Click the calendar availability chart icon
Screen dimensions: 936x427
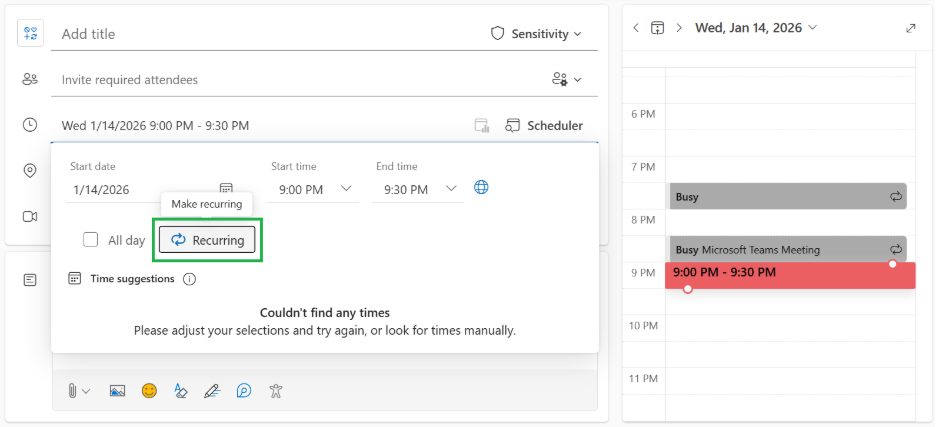pos(482,125)
